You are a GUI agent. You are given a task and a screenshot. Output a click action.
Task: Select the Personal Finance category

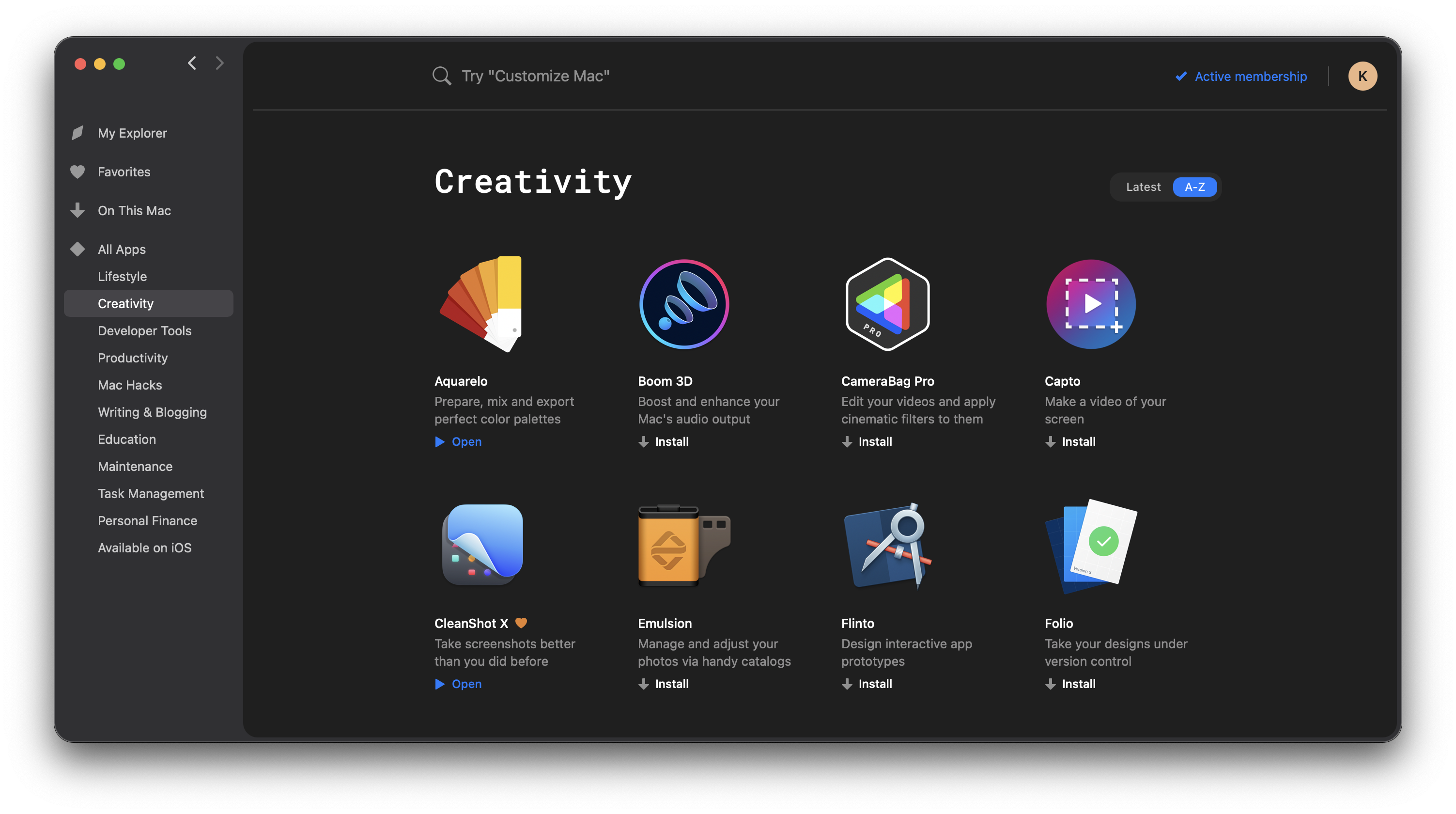coord(149,520)
